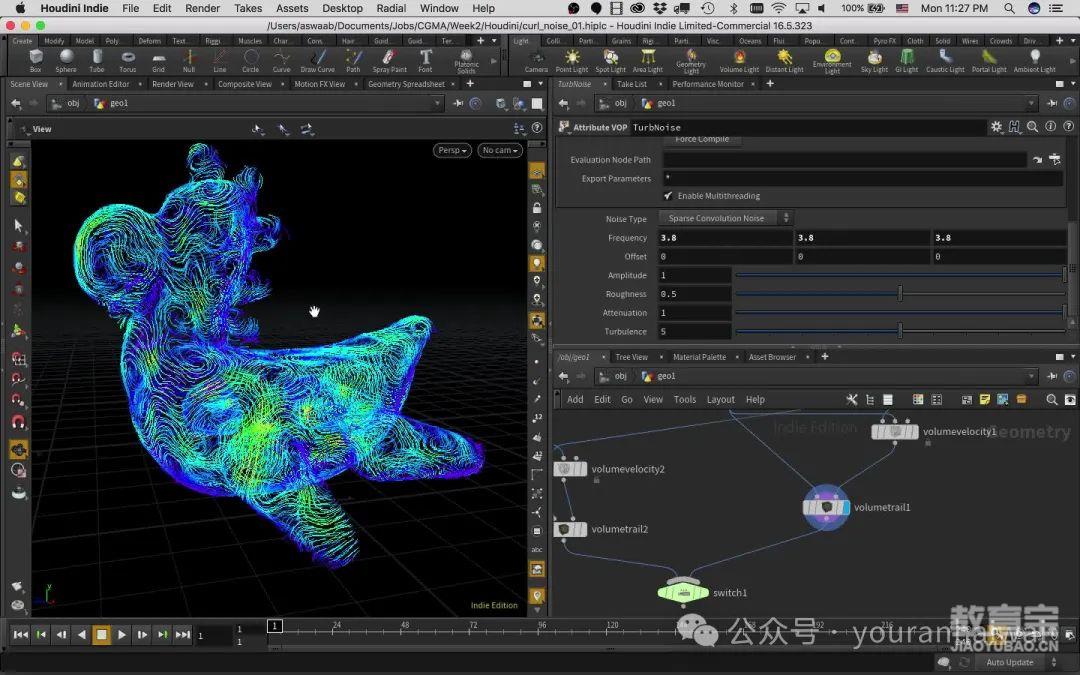Select the Box tool on the Create shelf
The image size is (1080, 675).
[36, 60]
